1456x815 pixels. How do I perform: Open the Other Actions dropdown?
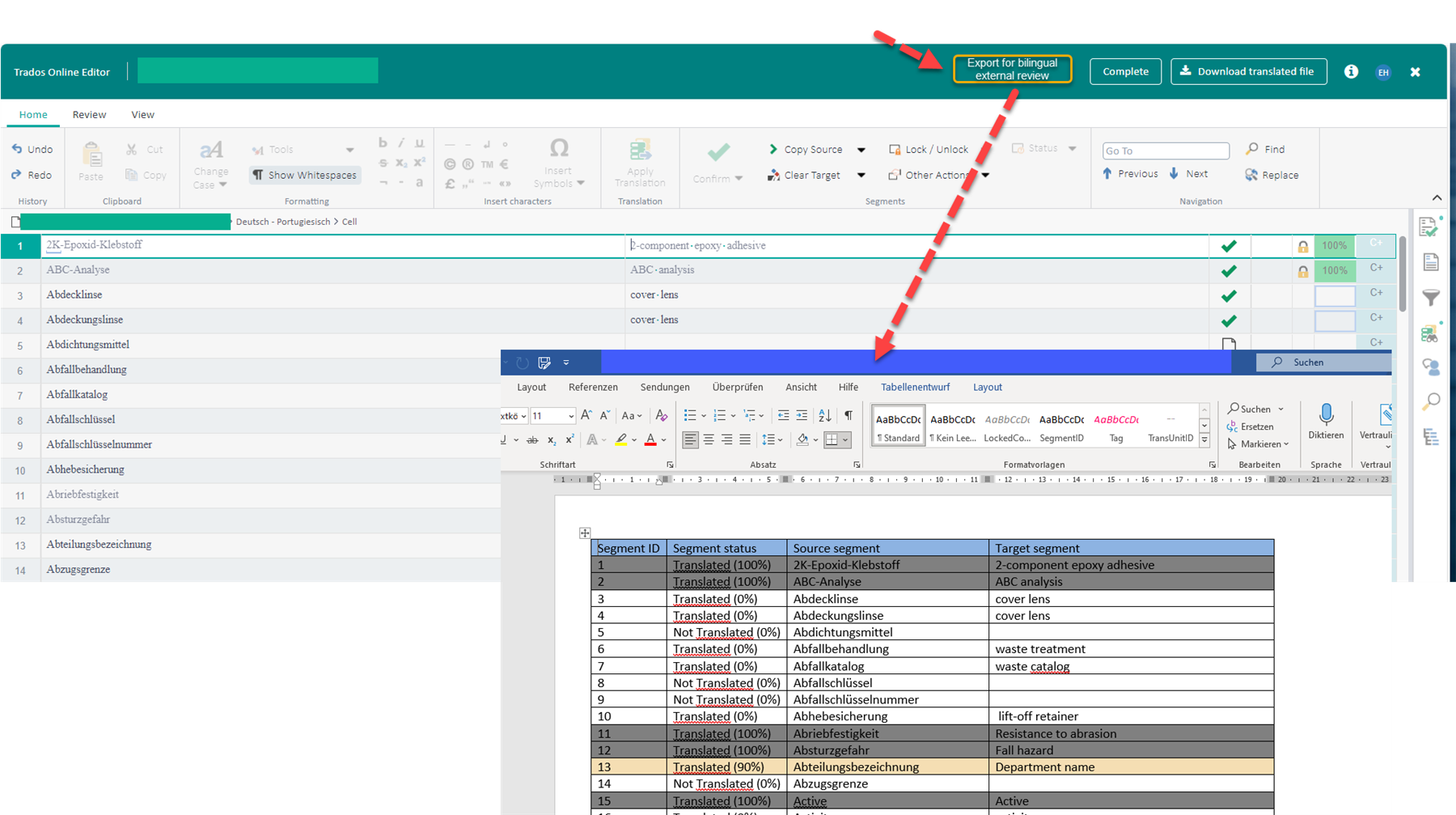(x=938, y=175)
